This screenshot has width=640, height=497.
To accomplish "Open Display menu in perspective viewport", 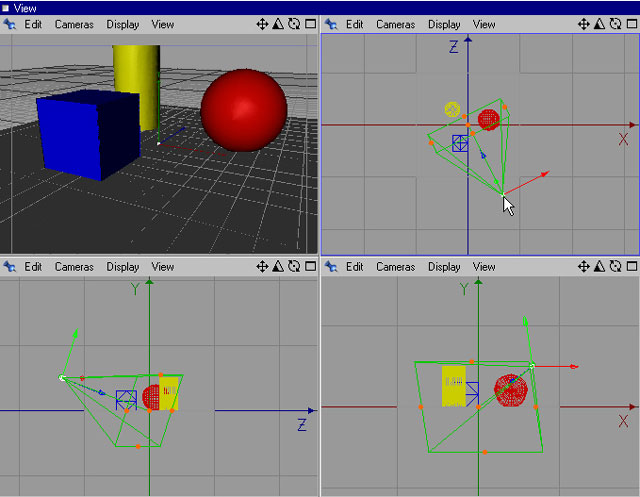I will pos(122,24).
